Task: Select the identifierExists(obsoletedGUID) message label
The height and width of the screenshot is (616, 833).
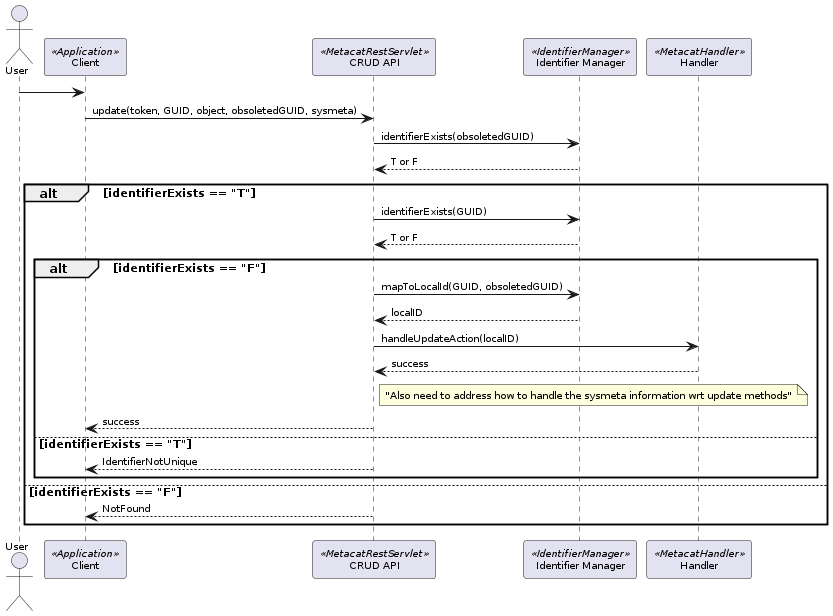Action: 457,135
